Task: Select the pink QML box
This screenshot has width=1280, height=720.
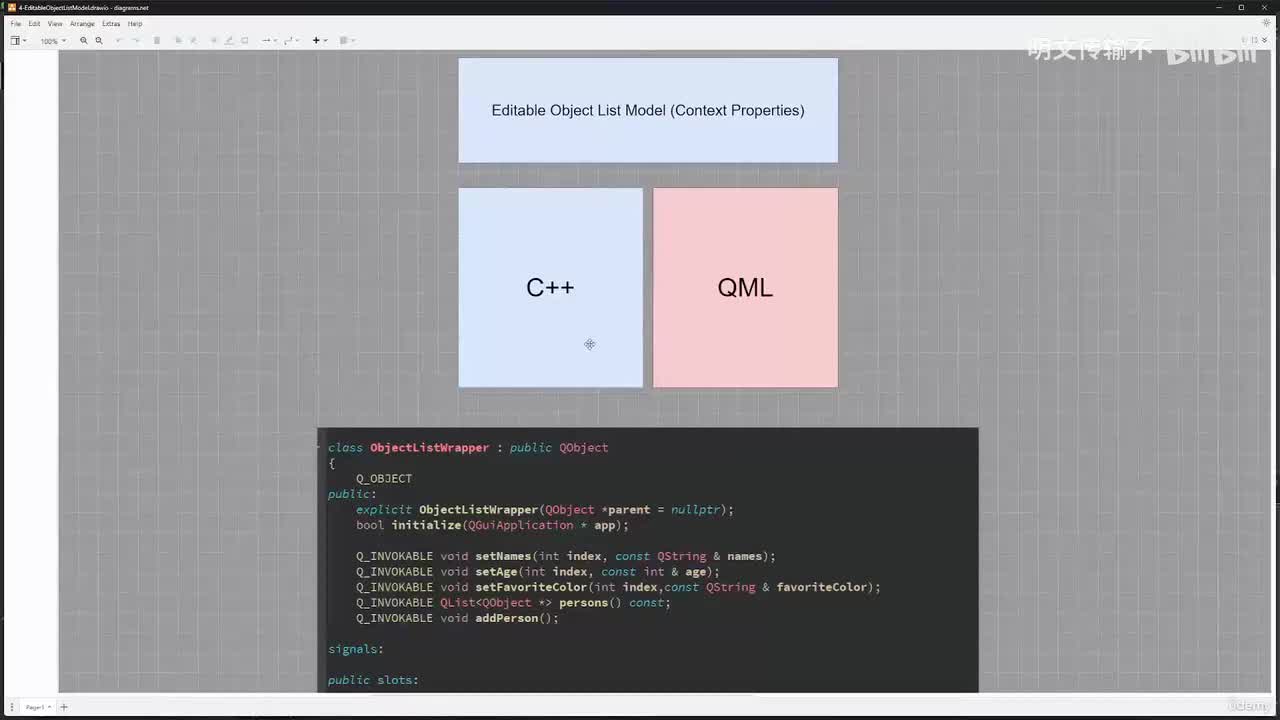Action: click(746, 288)
